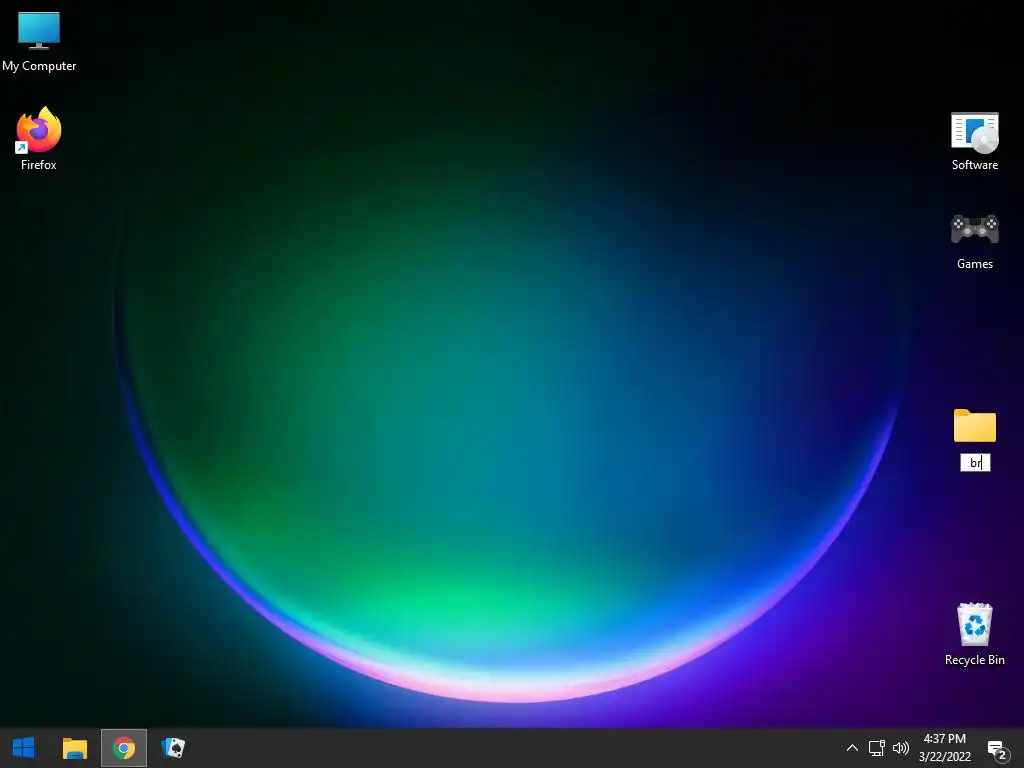Click the Software label text

pyautogui.click(x=974, y=165)
